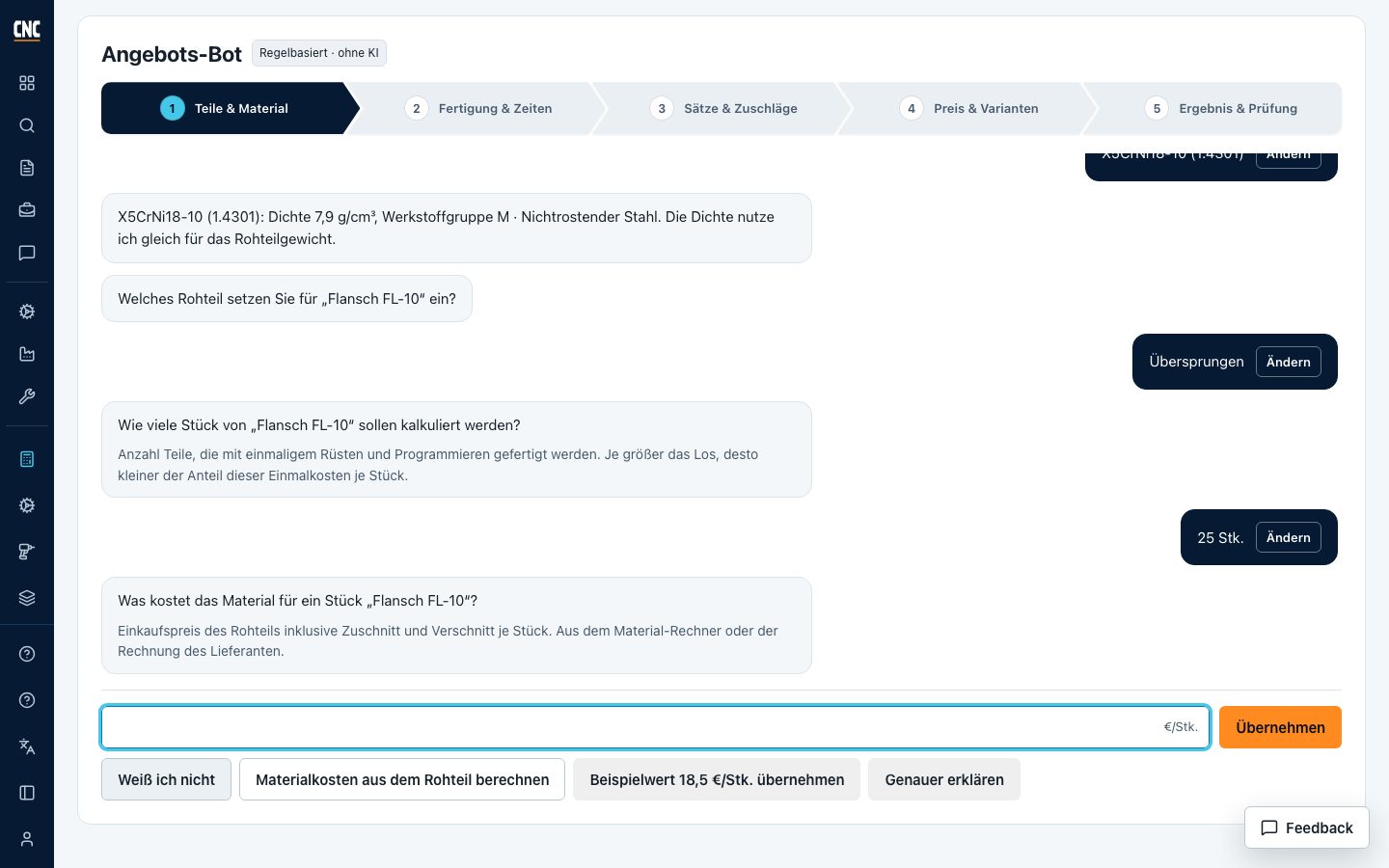Click the factory icon in the sidebar
The image size is (1389, 868).
coord(27,354)
